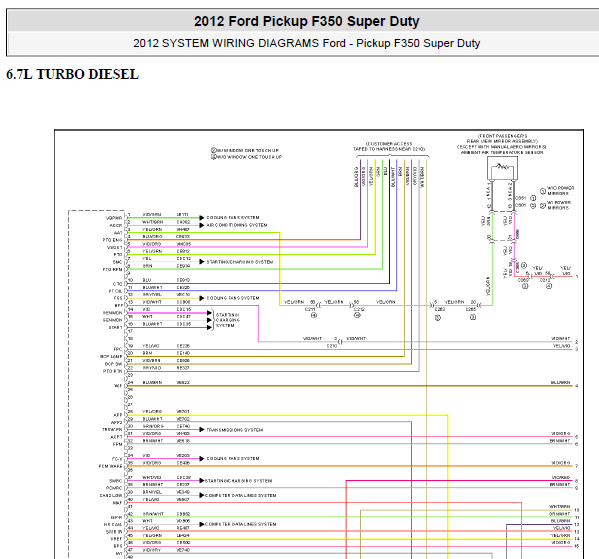The height and width of the screenshot is (559, 599).
Task: Select the '6.7L TURBO DIESEL' heading
Action: click(73, 74)
